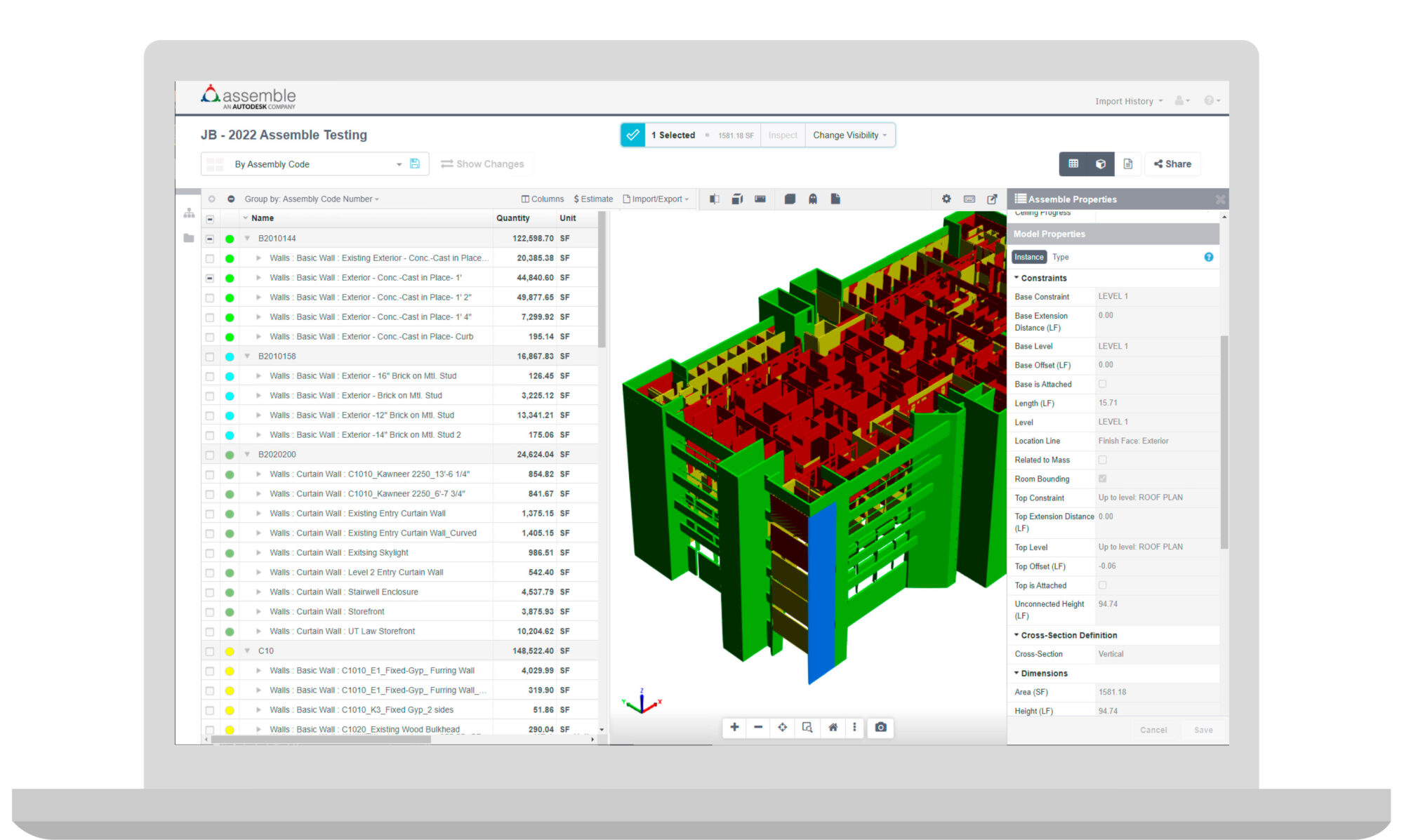Click the home view icon in 3D viewer
This screenshot has width=1404, height=840.
833,728
